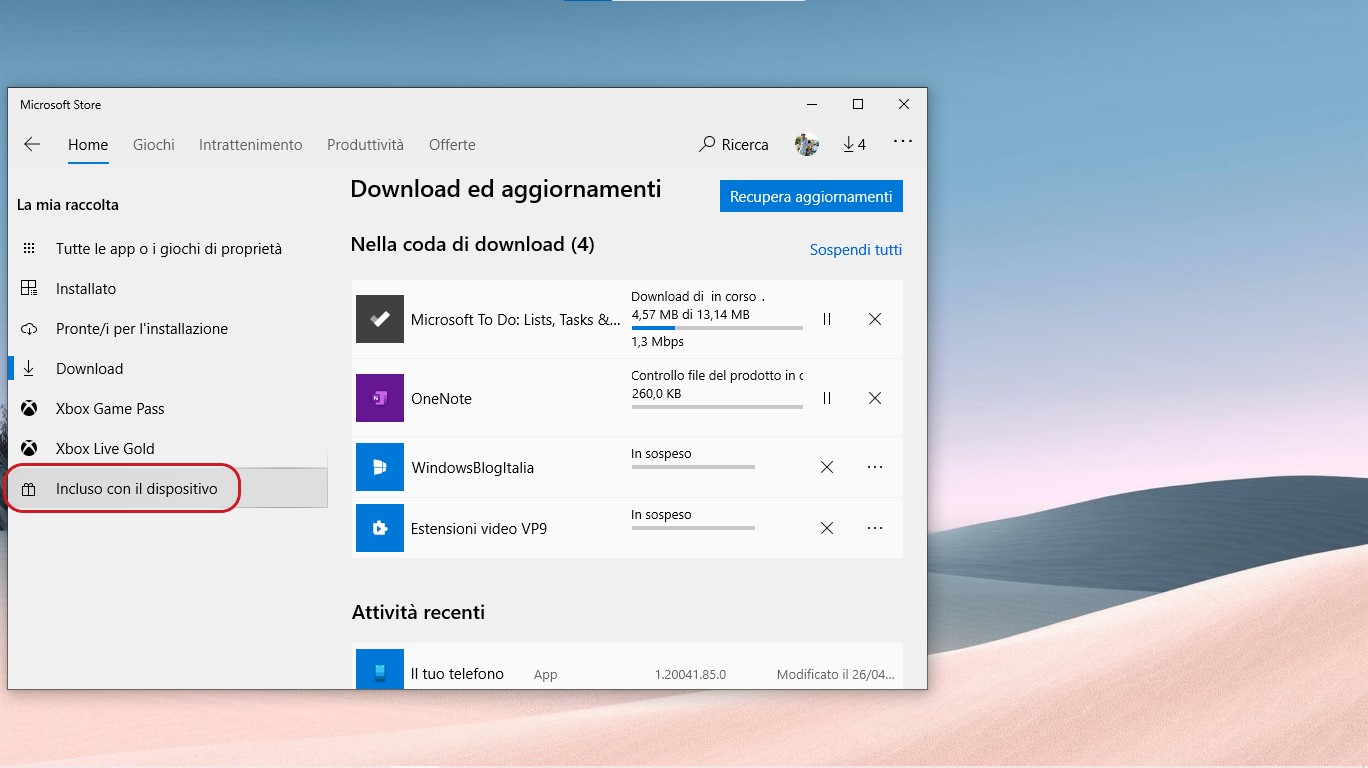Switch to the Giochi tab
This screenshot has height=768, width=1368.
(x=154, y=145)
